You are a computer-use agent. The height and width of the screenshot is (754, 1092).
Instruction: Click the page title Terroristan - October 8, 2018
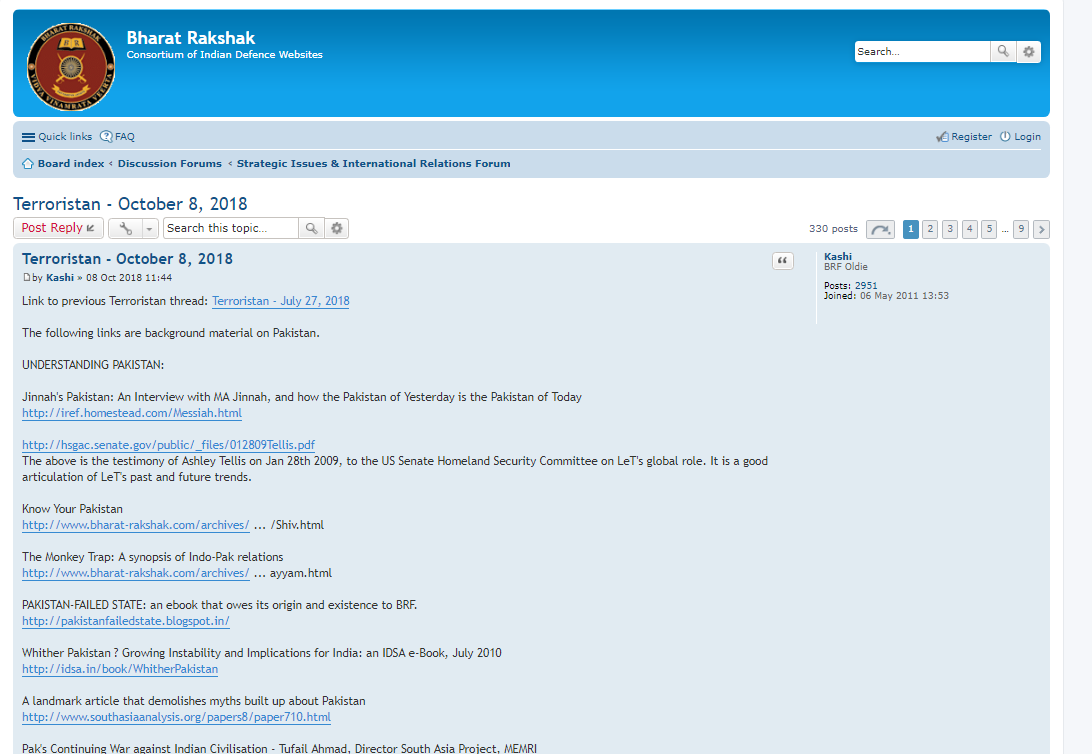click(x=130, y=204)
